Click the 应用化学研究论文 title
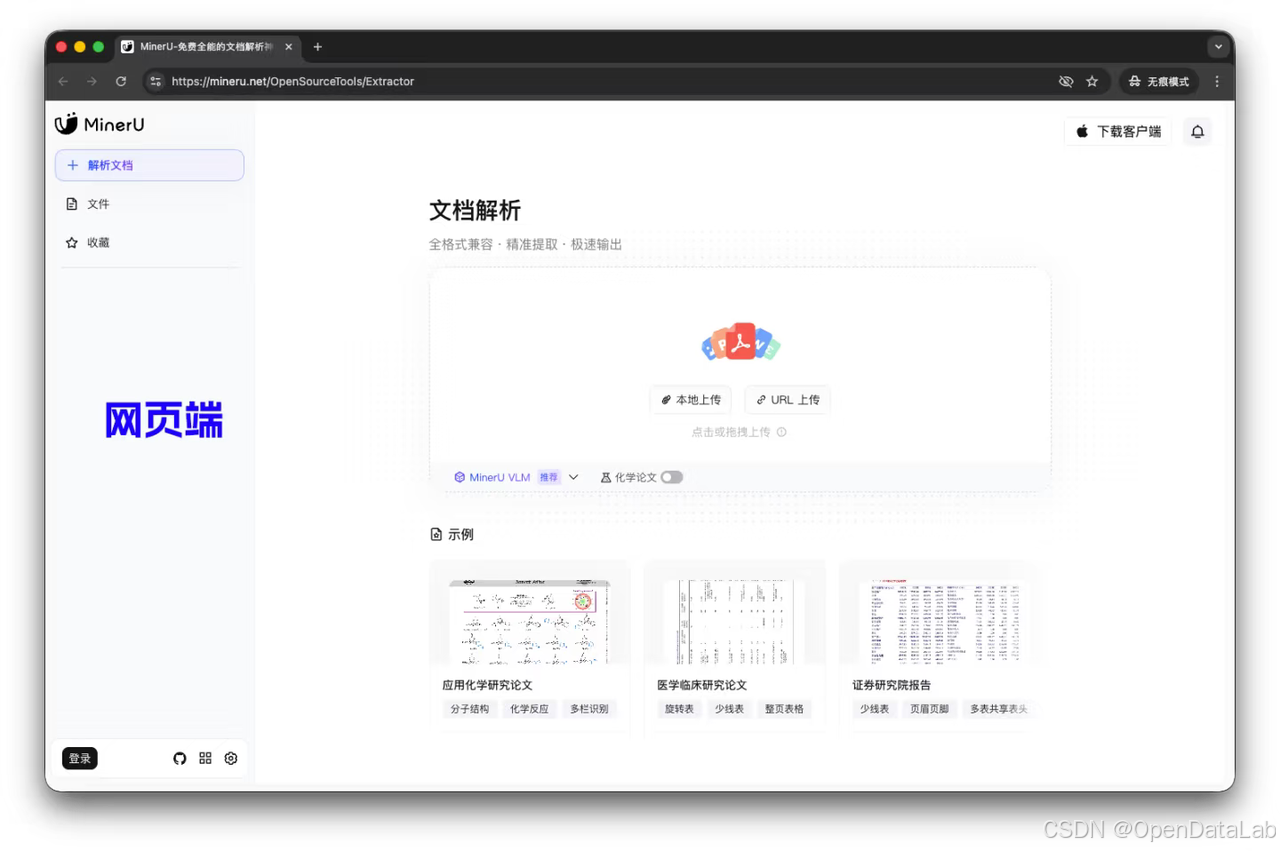Image resolution: width=1280 pixels, height=851 pixels. (x=487, y=685)
